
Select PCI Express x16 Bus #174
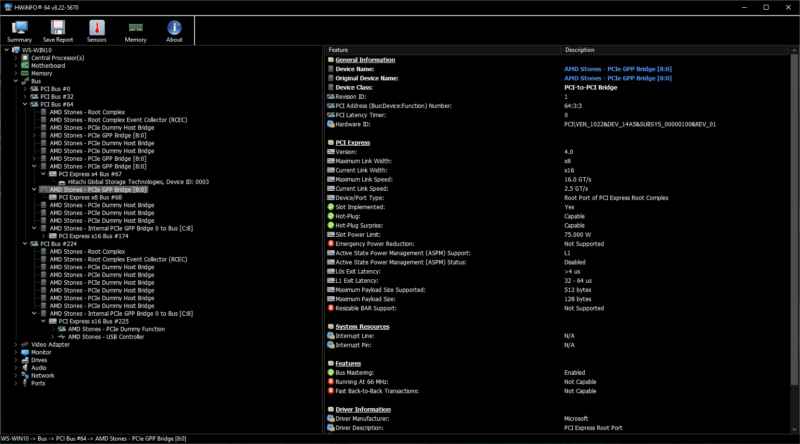pos(93,235)
